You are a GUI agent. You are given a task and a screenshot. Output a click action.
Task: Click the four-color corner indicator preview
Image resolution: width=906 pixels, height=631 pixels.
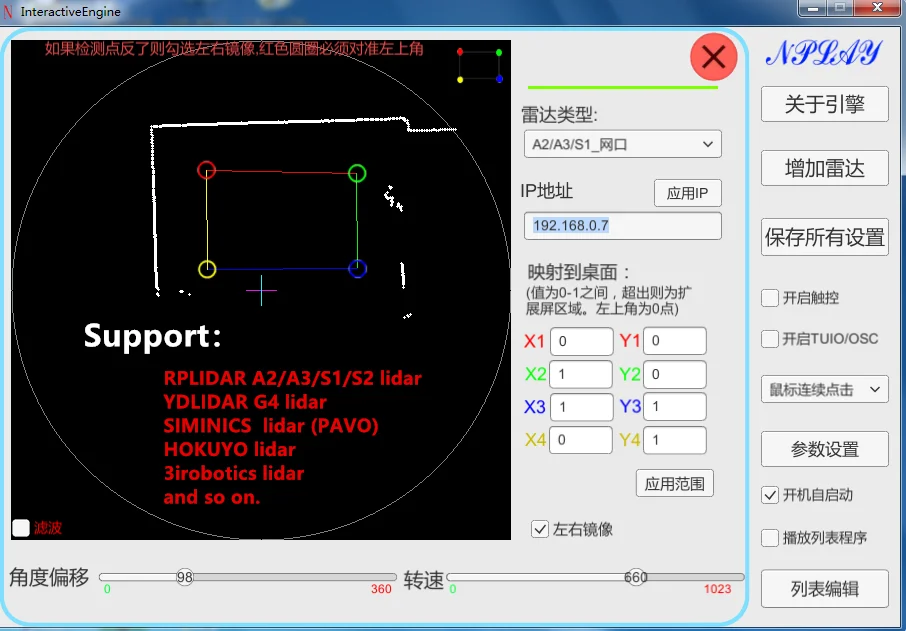click(x=479, y=63)
